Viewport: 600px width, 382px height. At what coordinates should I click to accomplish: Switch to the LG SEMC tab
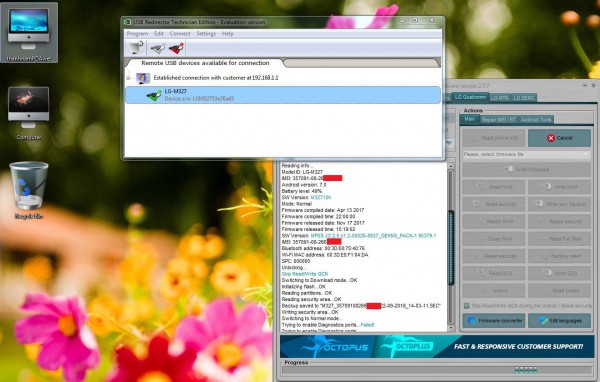pos(523,98)
